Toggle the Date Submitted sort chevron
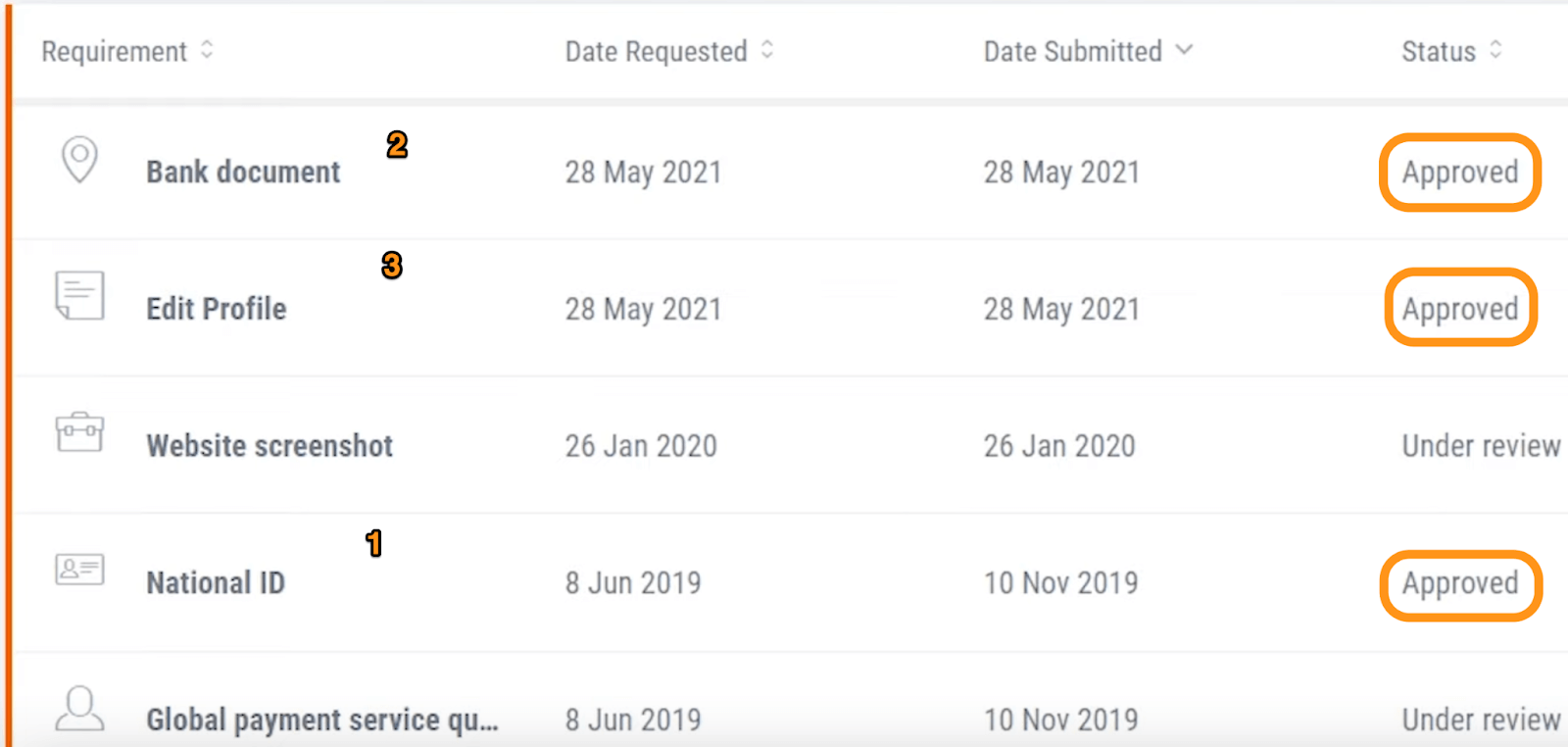This screenshot has width=1568, height=747. pyautogui.click(x=1184, y=49)
